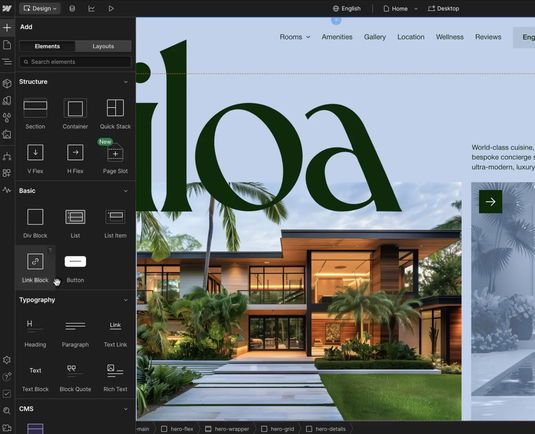
Task: Click the help question mark on Link Block
Action: click(50, 250)
